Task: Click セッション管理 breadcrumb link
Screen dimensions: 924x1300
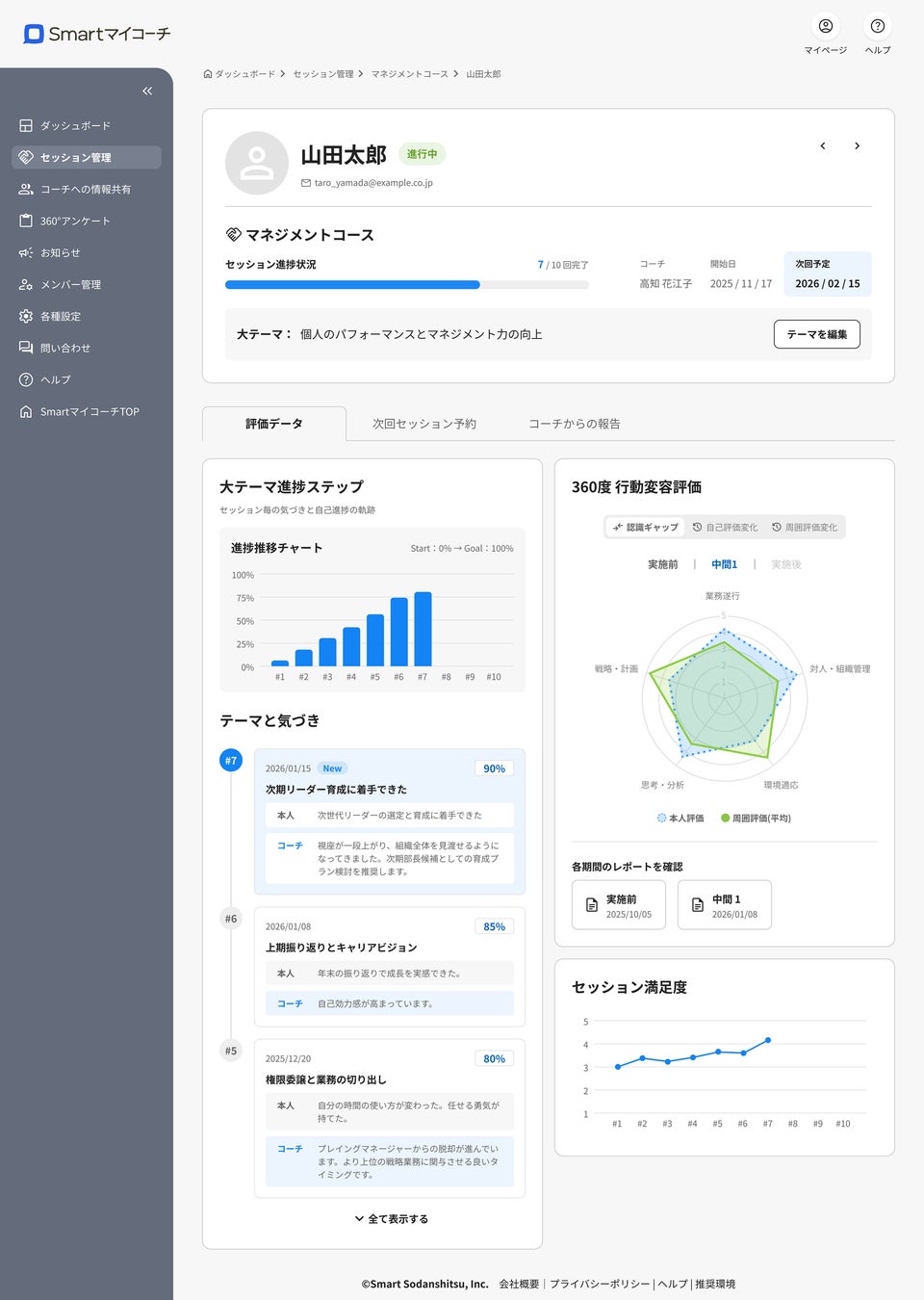Action: pyautogui.click(x=323, y=74)
